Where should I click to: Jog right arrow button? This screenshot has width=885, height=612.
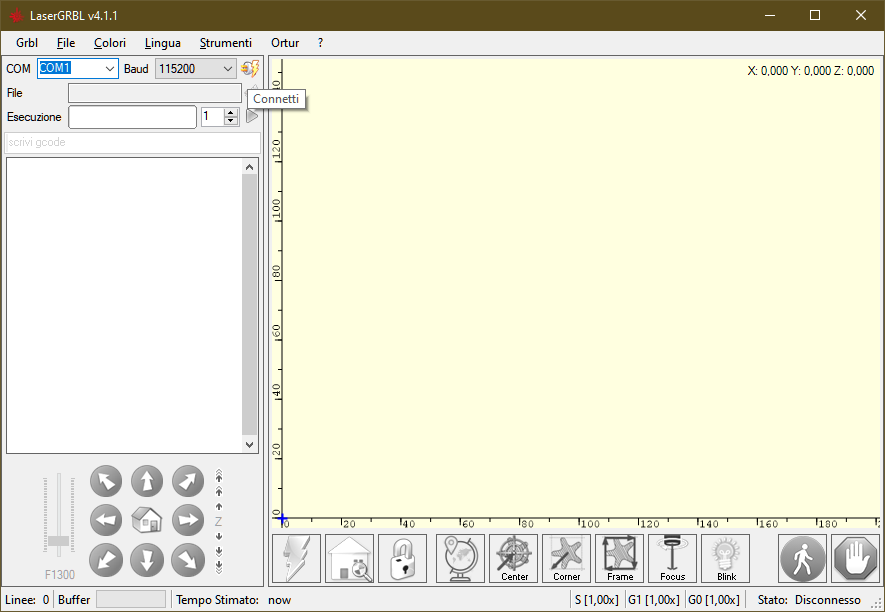188,520
